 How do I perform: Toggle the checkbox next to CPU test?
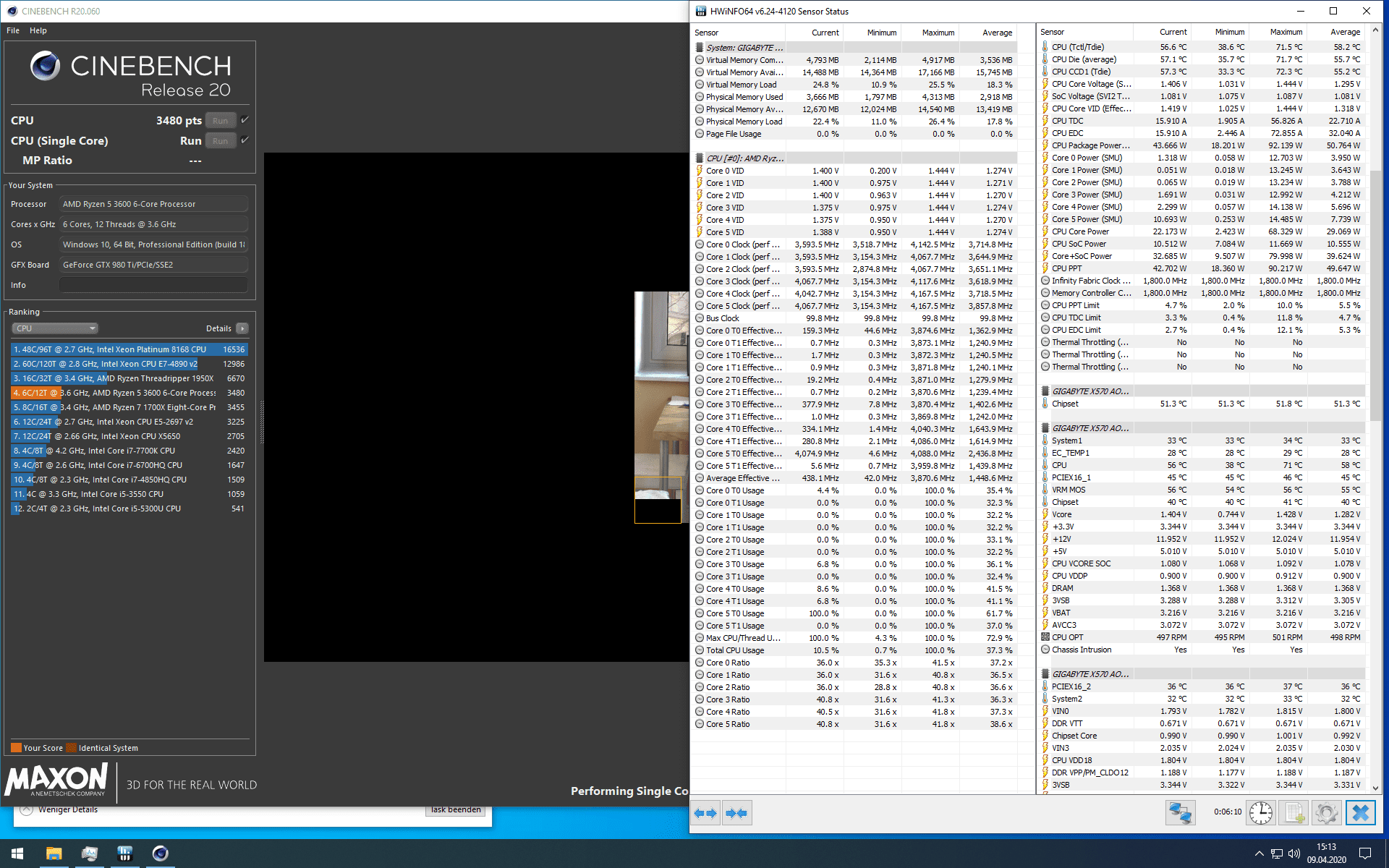245,120
